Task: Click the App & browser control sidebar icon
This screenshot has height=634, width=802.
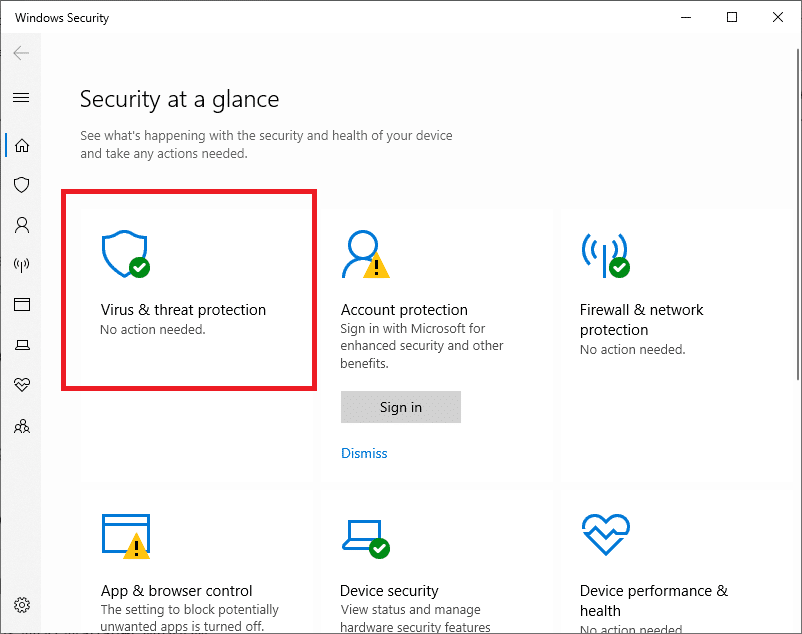Action: coord(22,305)
